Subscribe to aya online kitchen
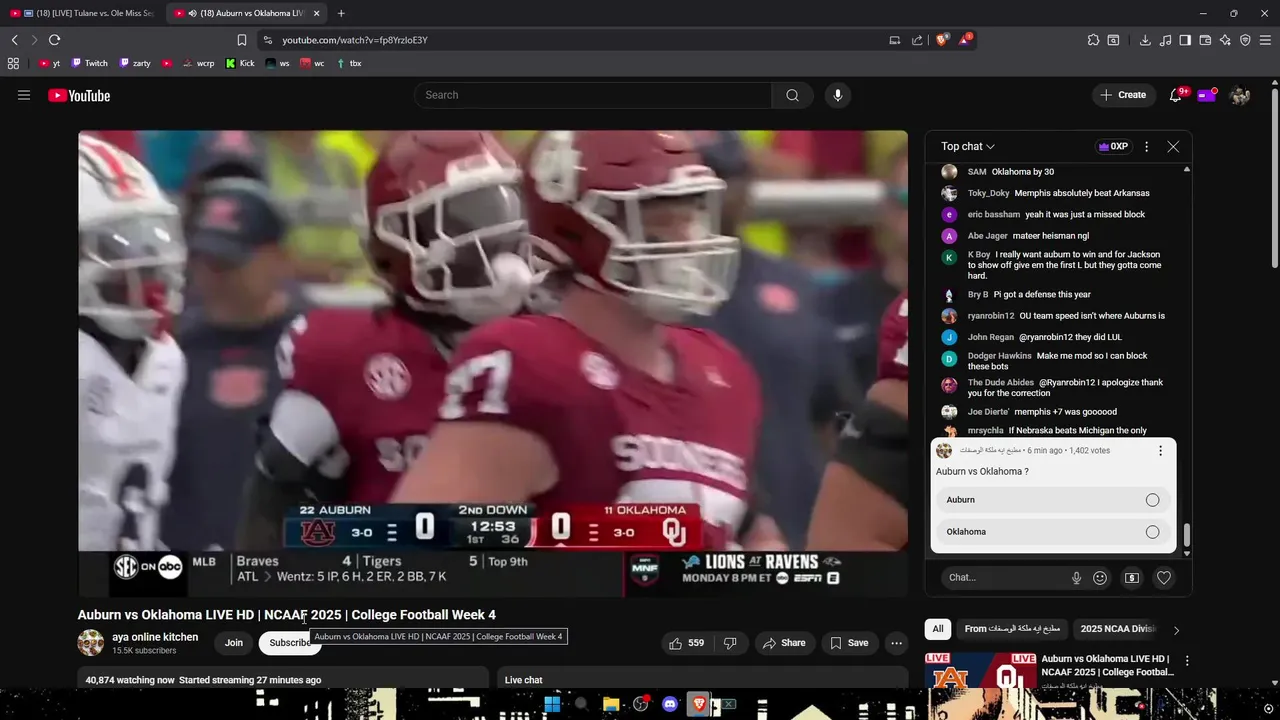The image size is (1280, 720). [289, 643]
